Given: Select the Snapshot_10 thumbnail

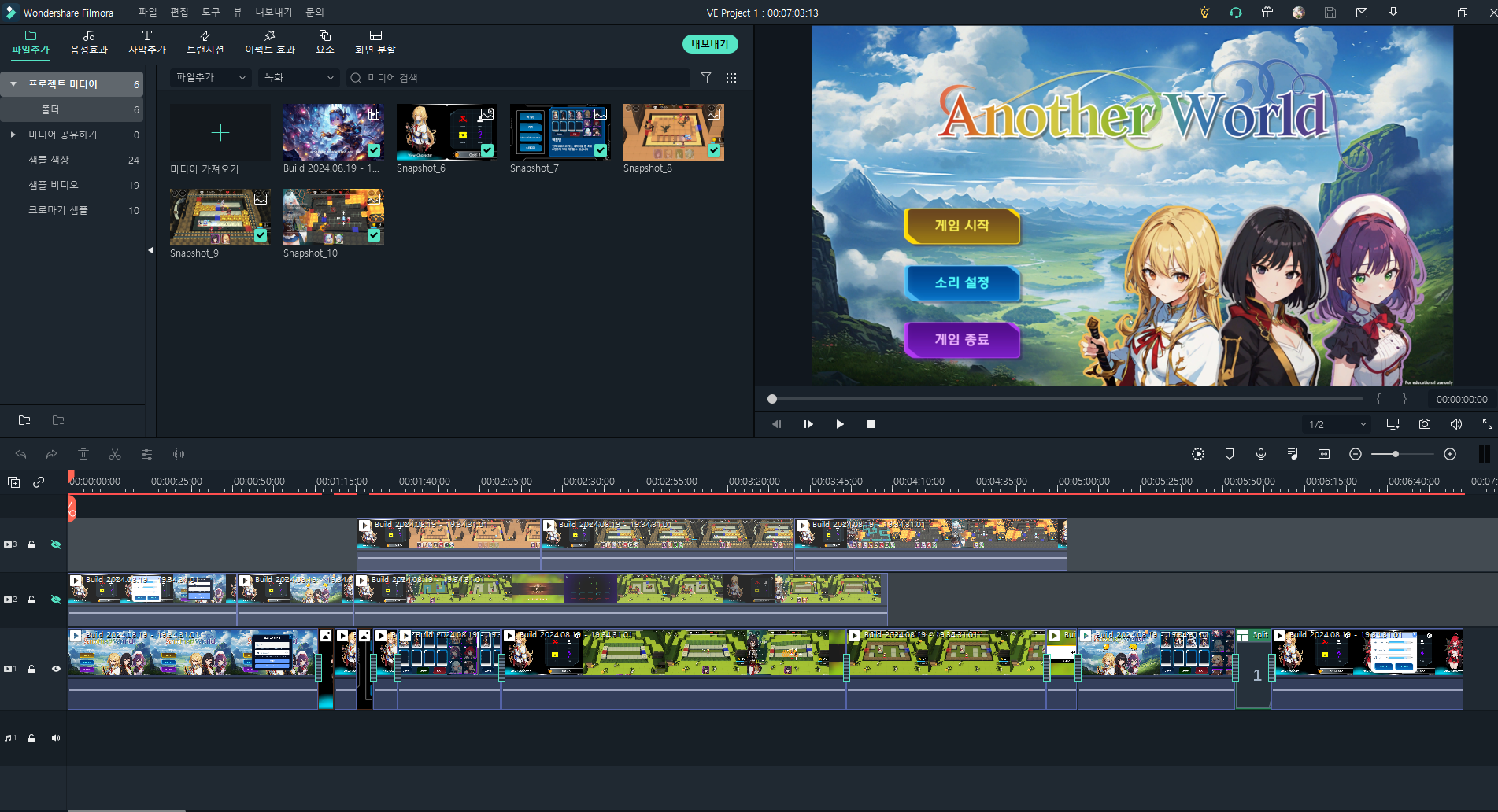Looking at the screenshot, I should (x=334, y=217).
